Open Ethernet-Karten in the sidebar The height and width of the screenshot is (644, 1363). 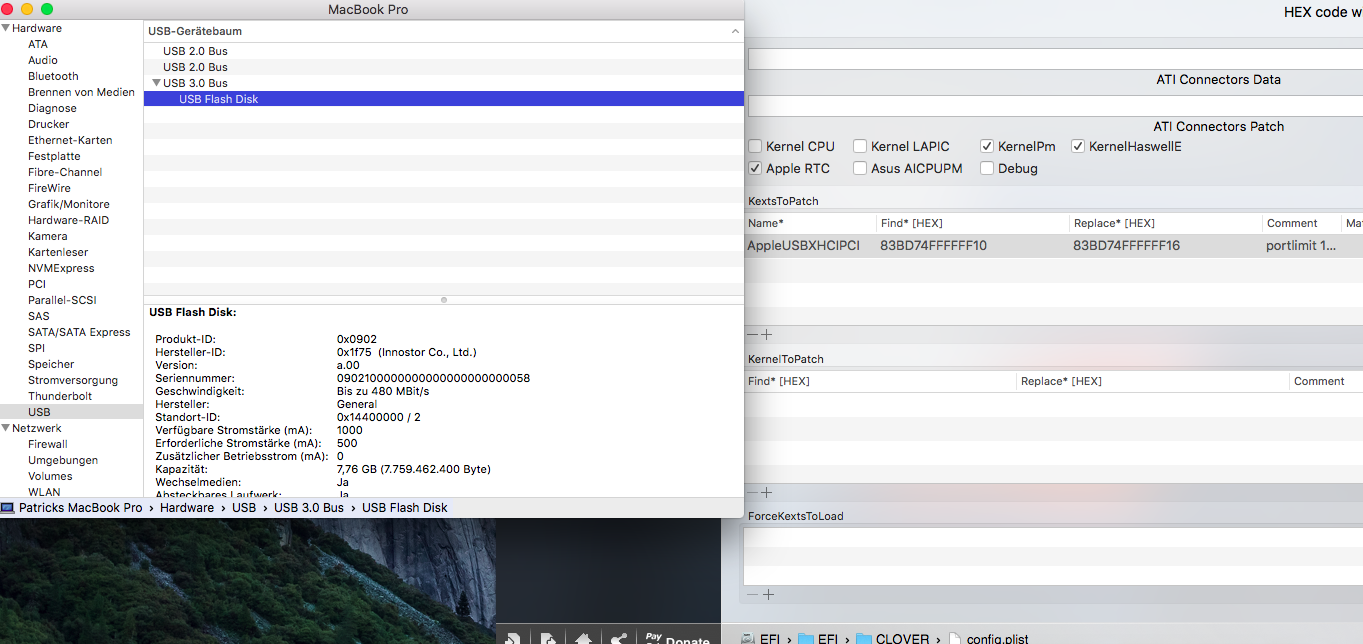click(70, 140)
